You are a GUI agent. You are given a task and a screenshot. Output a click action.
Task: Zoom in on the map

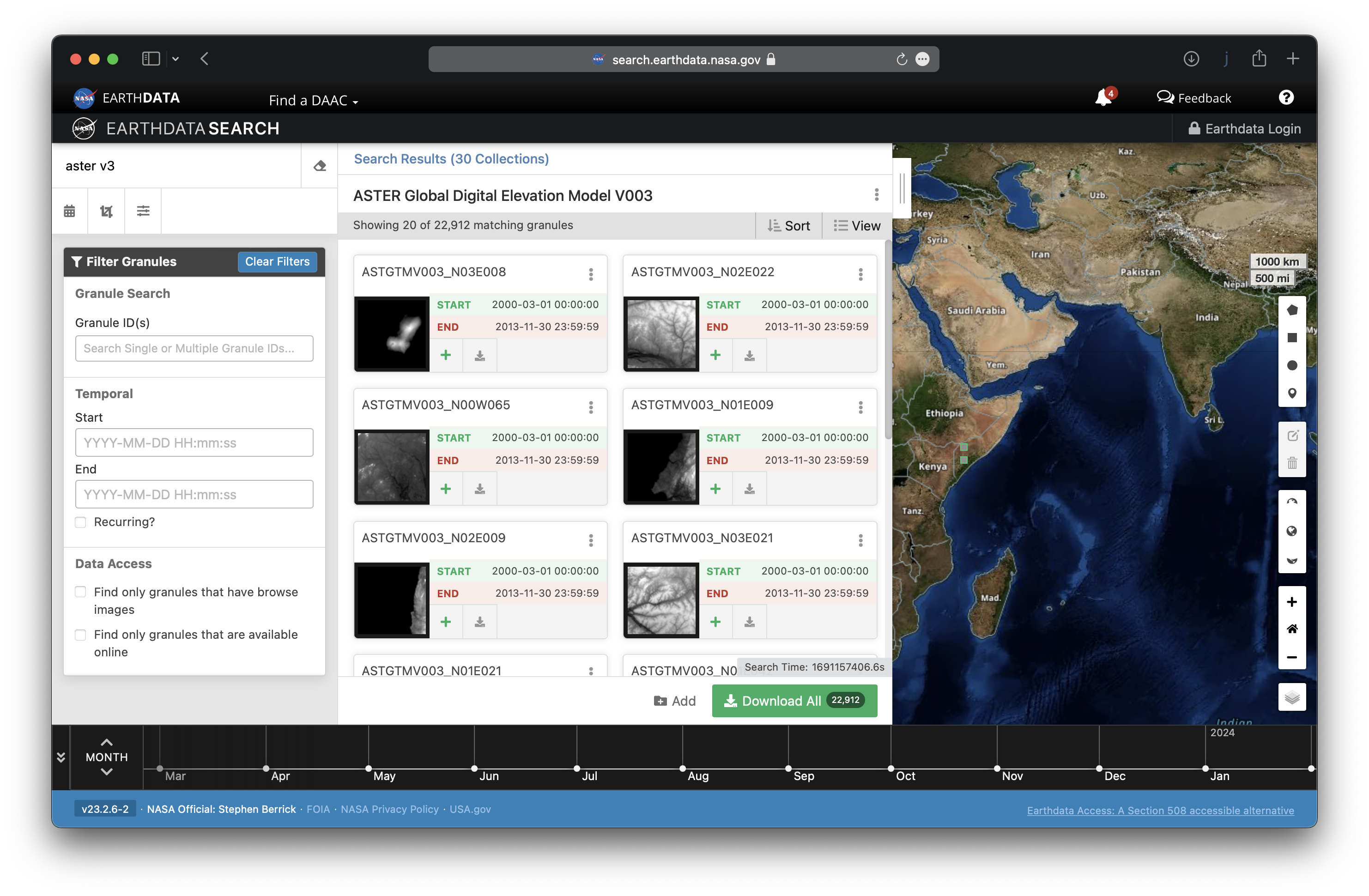click(x=1292, y=601)
